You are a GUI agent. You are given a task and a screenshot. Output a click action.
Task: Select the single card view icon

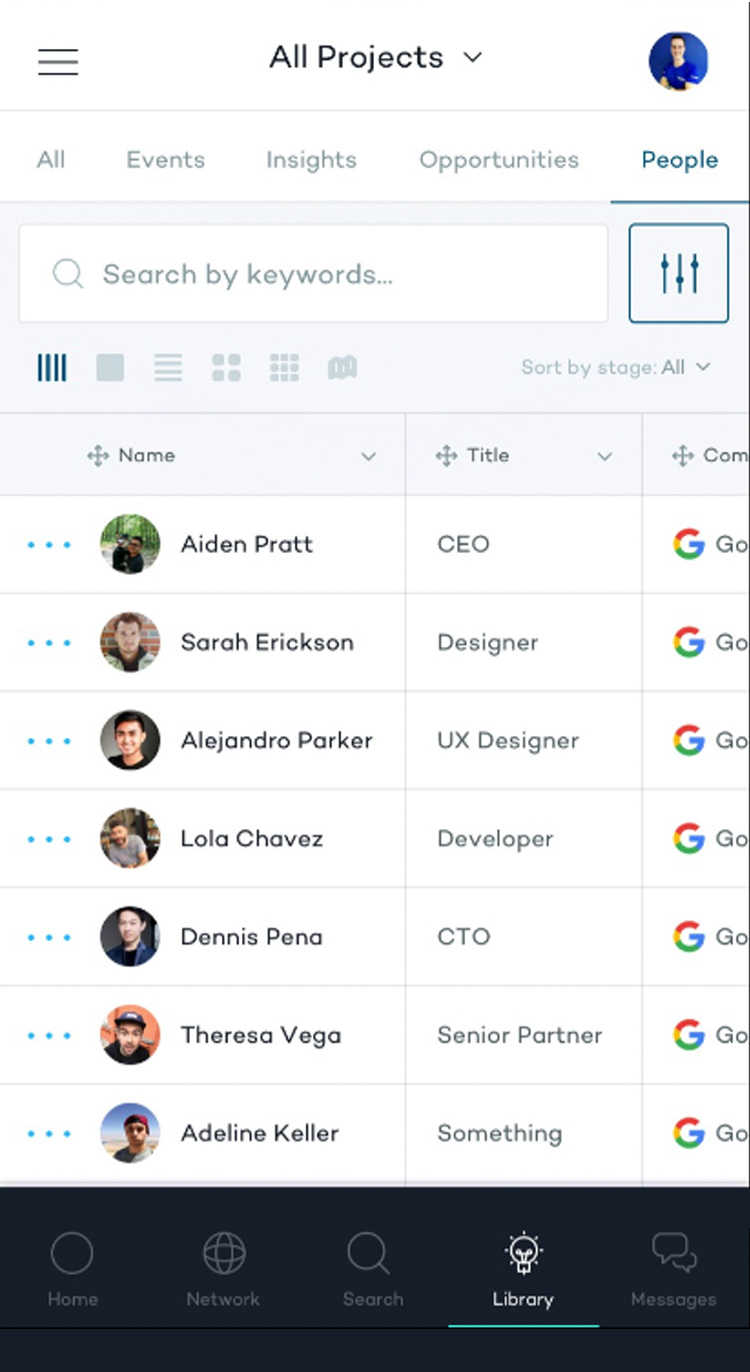pos(110,368)
